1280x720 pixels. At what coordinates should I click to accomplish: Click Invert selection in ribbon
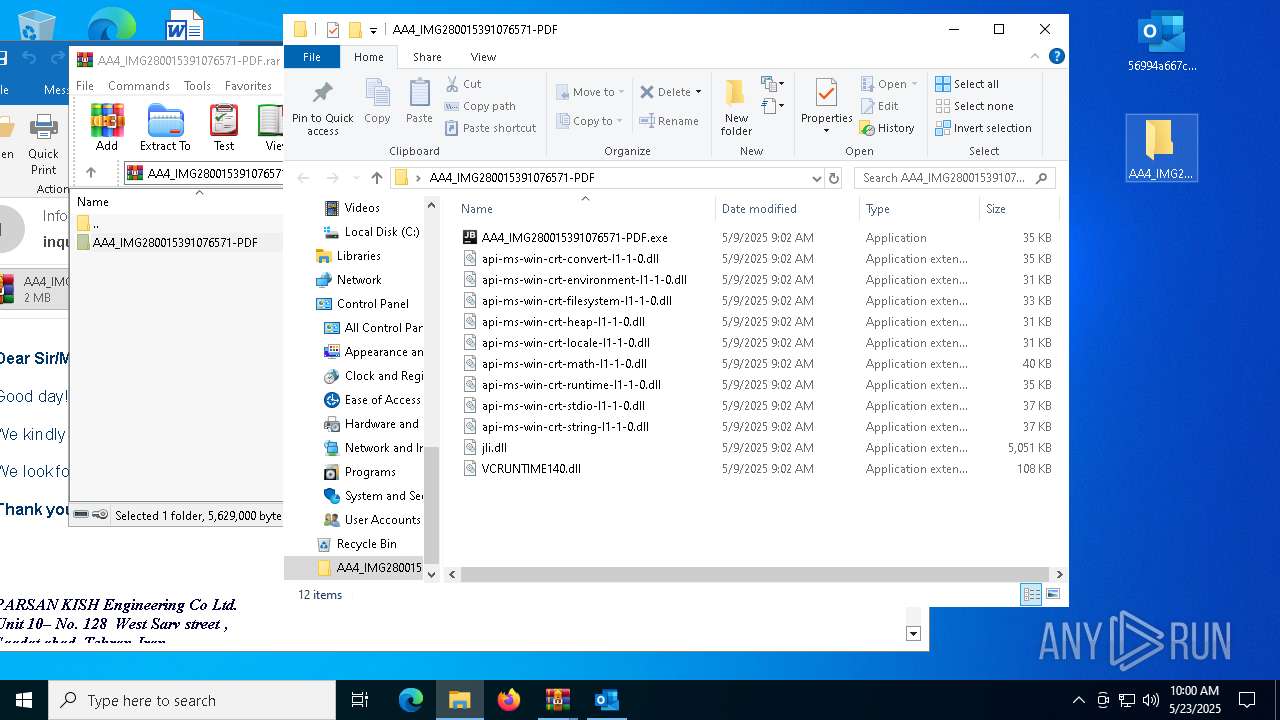point(983,128)
